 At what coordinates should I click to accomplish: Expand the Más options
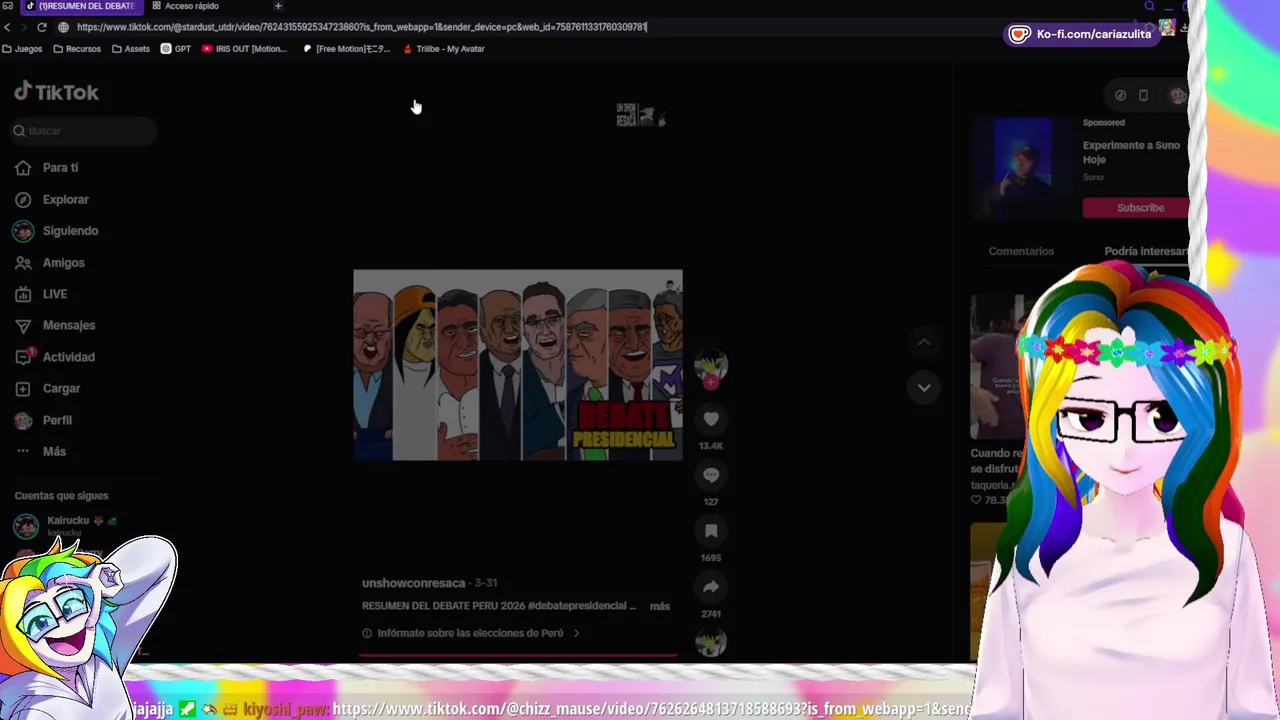[40, 451]
